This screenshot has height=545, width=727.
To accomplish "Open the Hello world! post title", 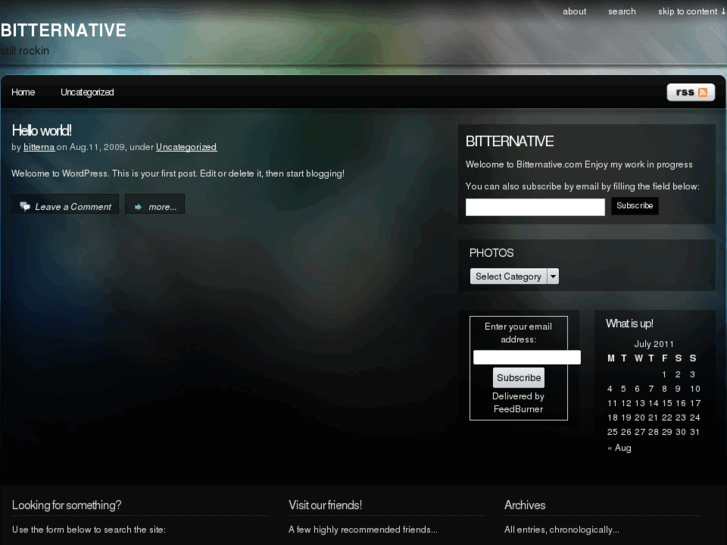I will 42,130.
